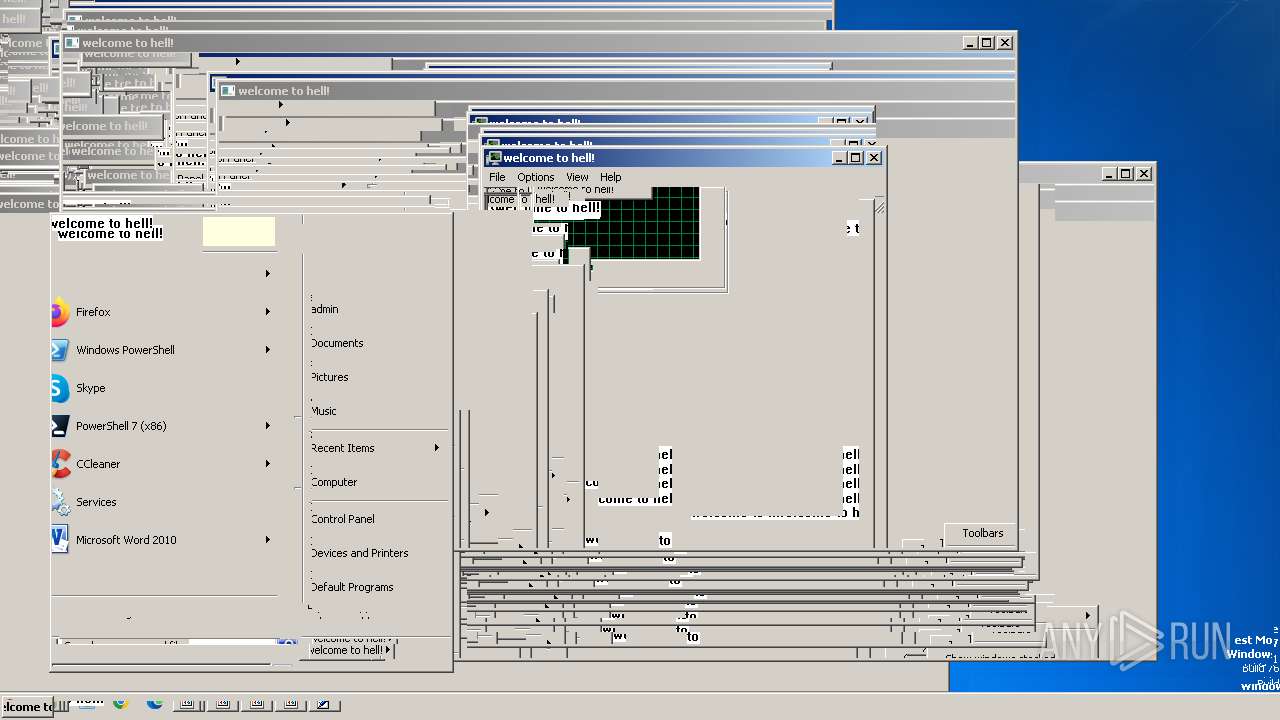Open Pictures from the start menu
Screen dimensions: 1280x720
click(x=329, y=377)
